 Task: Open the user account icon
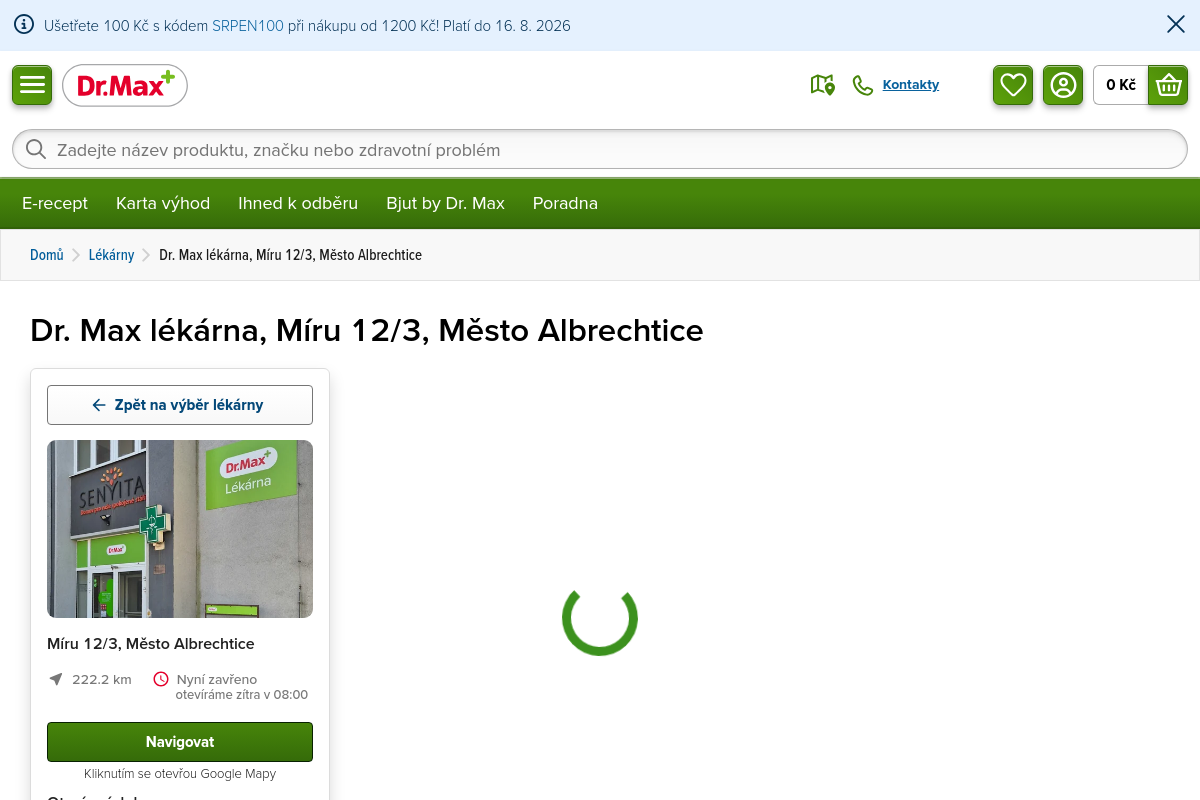click(x=1063, y=85)
